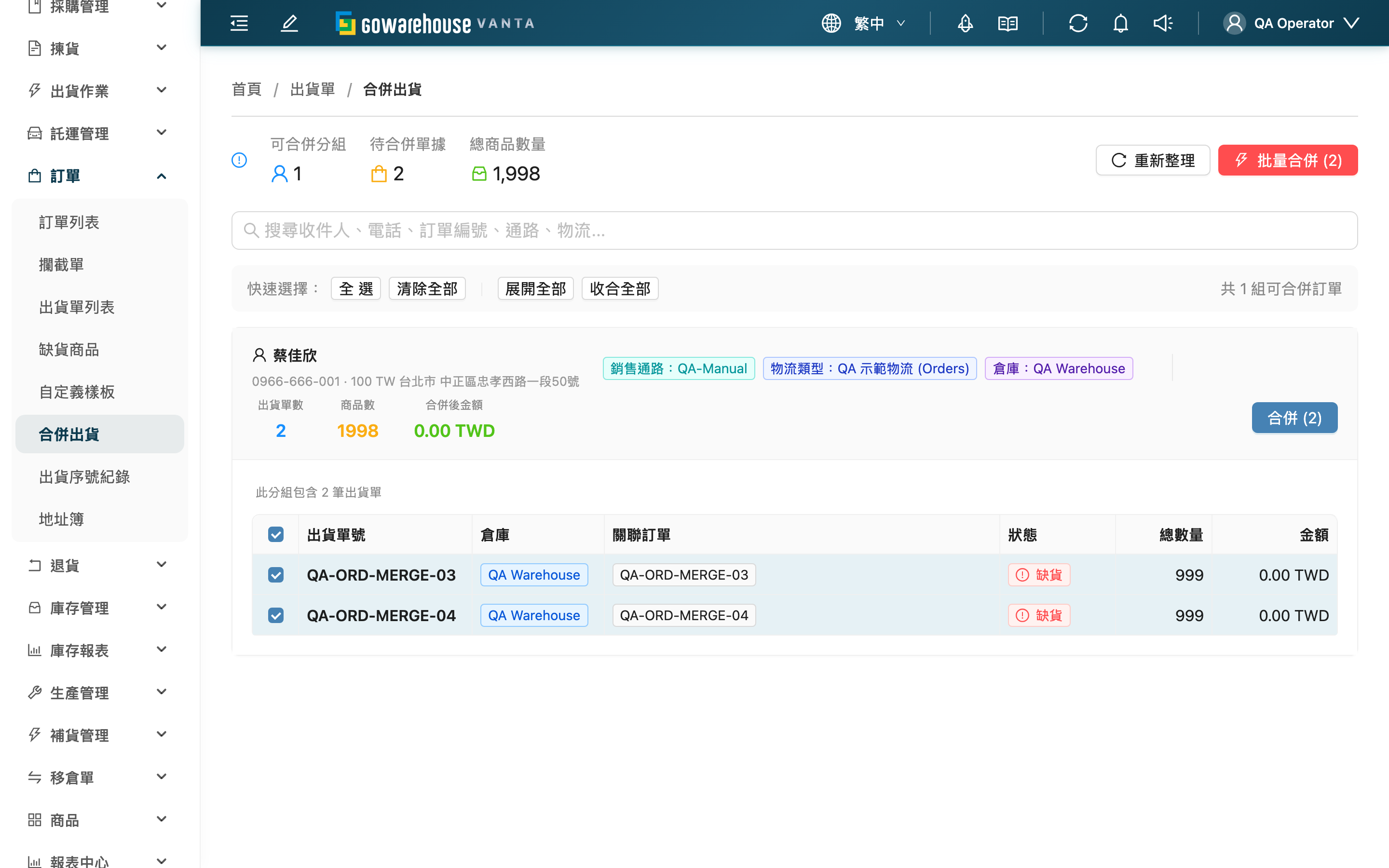This screenshot has width=1389, height=868.
Task: Open the 繁中 language dropdown
Action: 879,23
